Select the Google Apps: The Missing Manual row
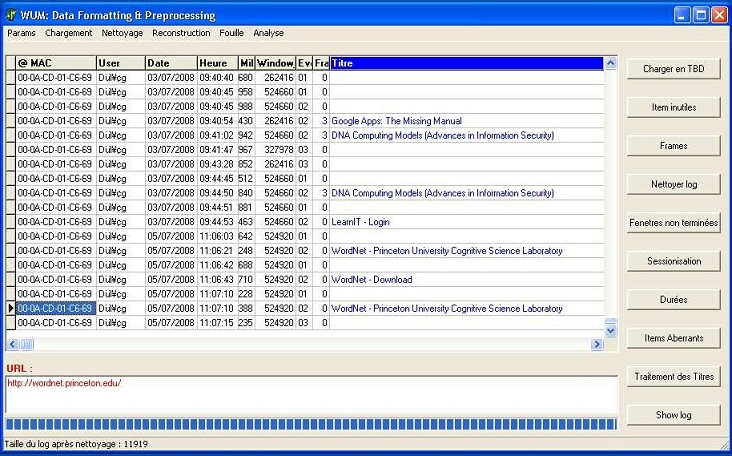Screen dimensions: 732x456 pos(396,121)
